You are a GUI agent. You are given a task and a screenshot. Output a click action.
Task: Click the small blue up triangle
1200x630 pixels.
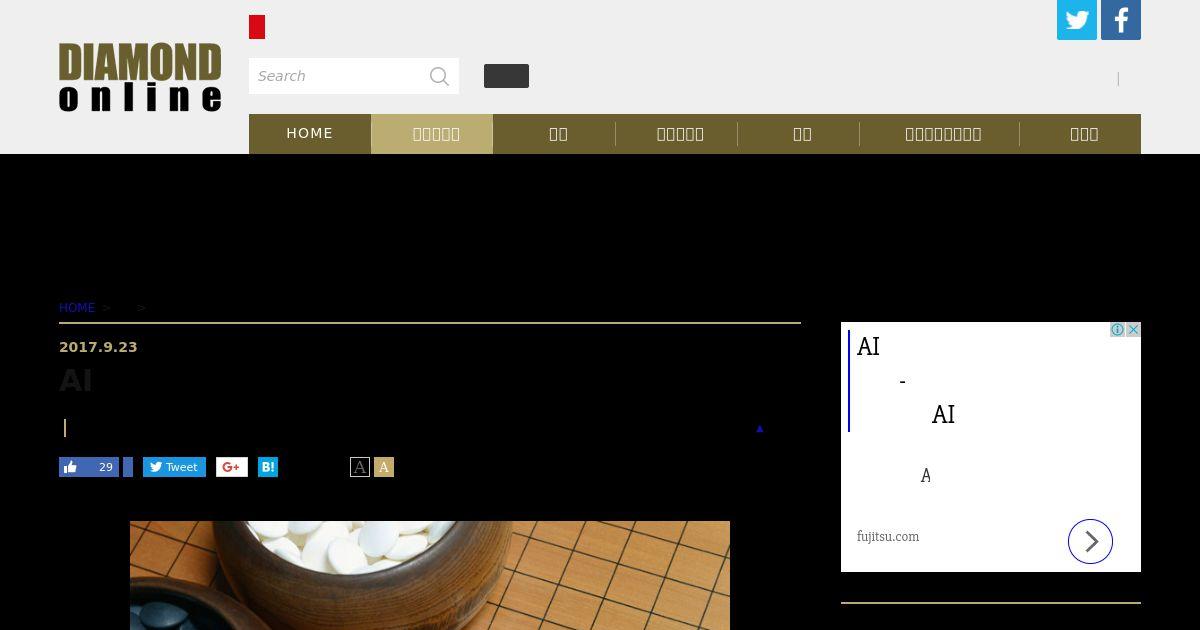coord(760,429)
